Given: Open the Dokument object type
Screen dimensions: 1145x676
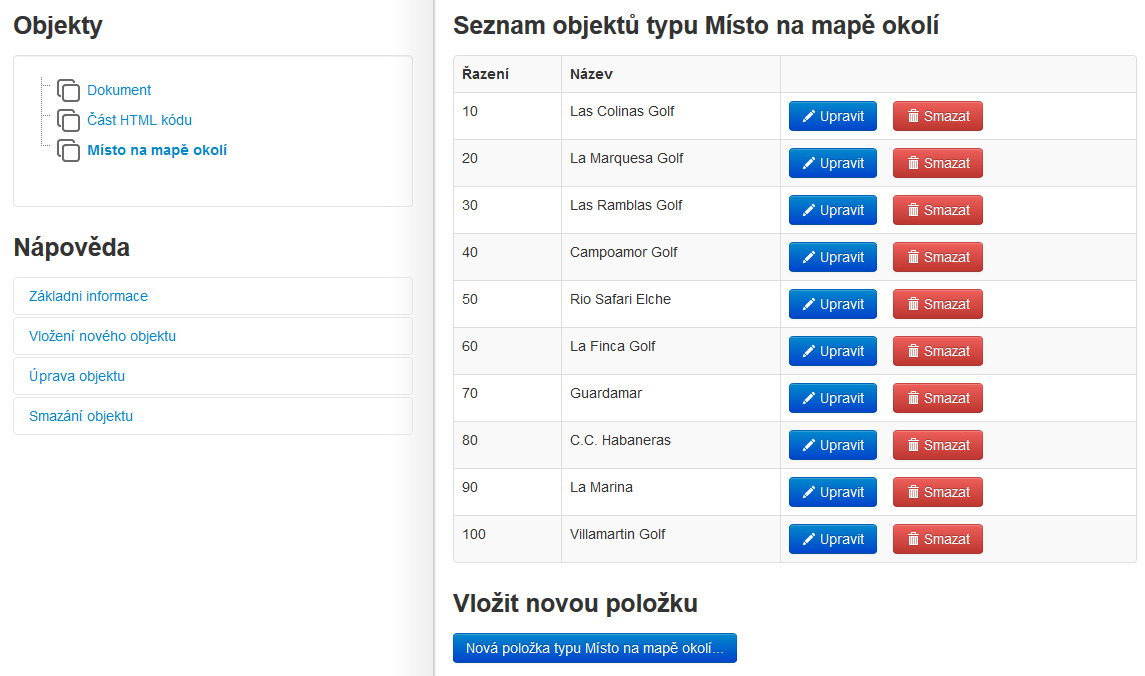Looking at the screenshot, I should [x=119, y=90].
